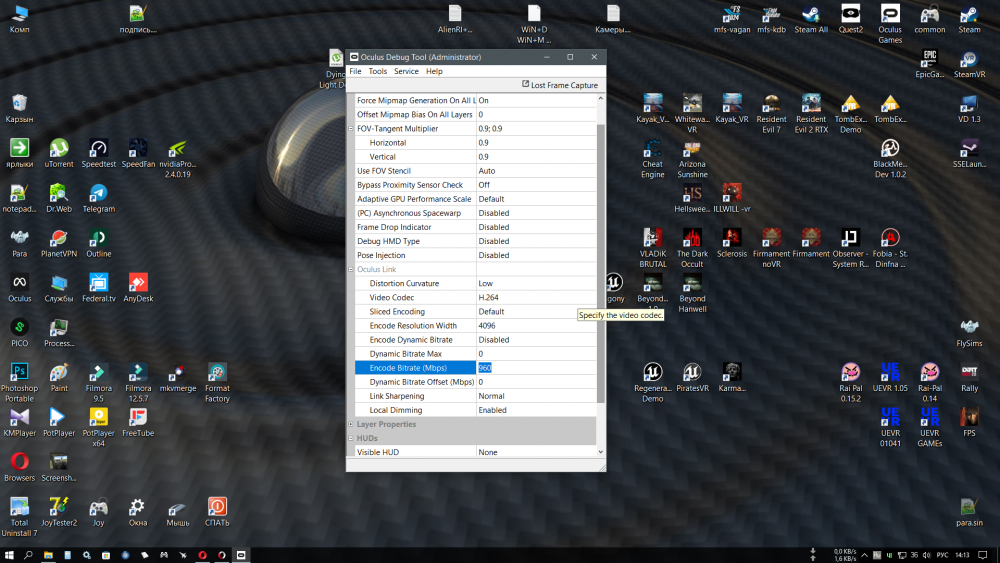Select the Format Factory desktop icon
Viewport: 1000px width, 563px height.
point(217,373)
